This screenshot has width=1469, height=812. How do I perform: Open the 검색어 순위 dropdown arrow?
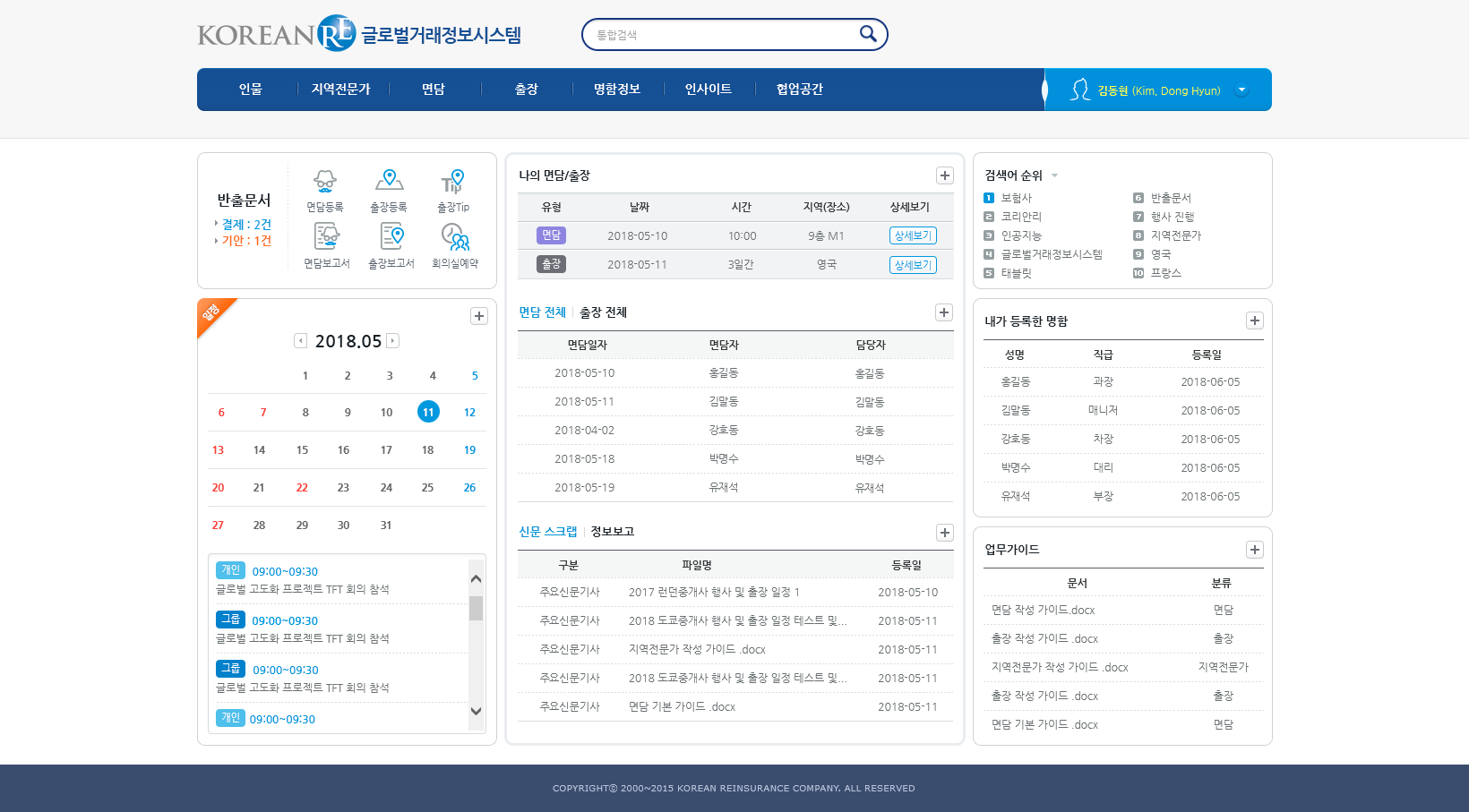pos(1055,175)
